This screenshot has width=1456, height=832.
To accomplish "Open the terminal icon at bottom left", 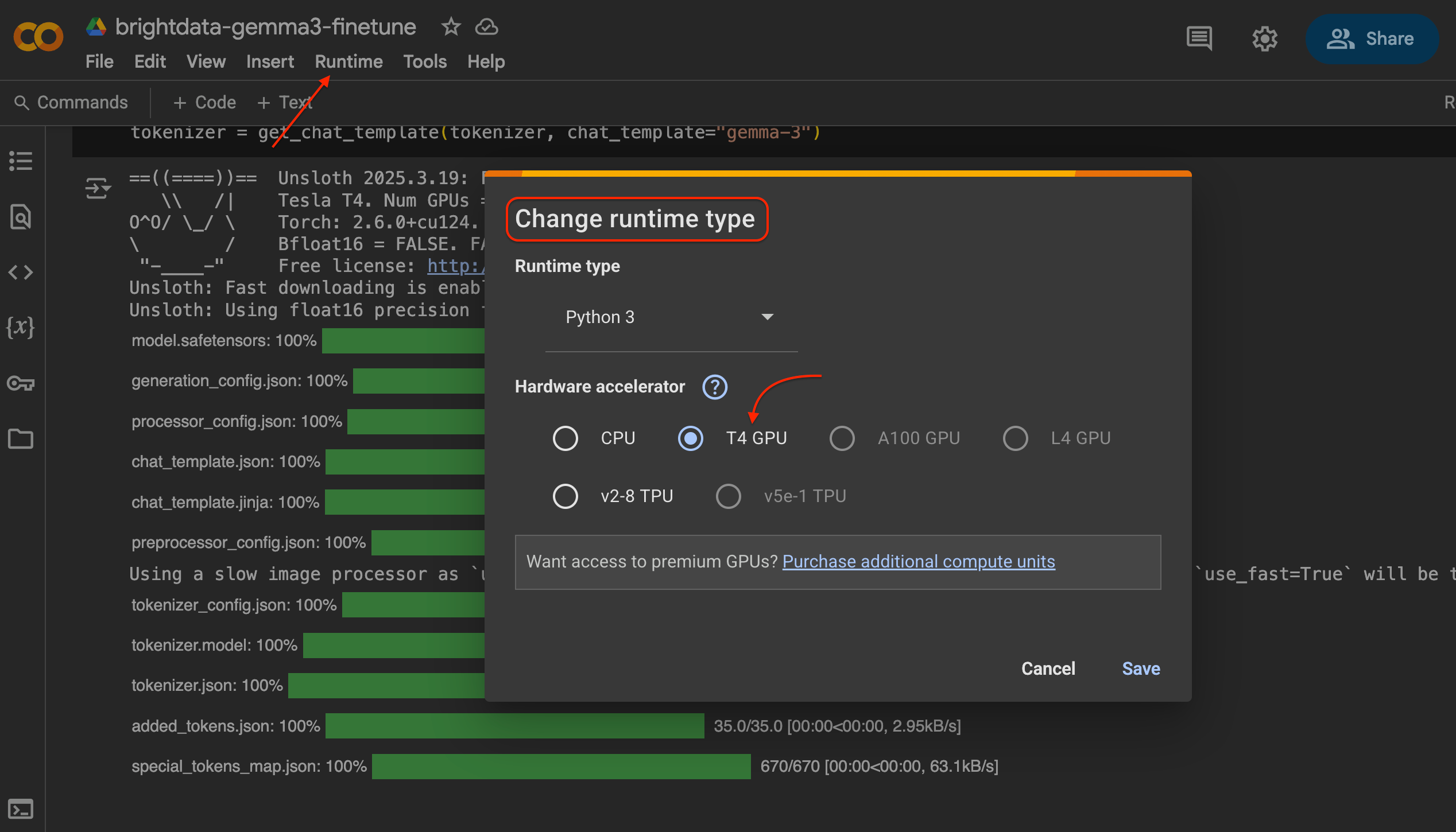I will tap(21, 810).
